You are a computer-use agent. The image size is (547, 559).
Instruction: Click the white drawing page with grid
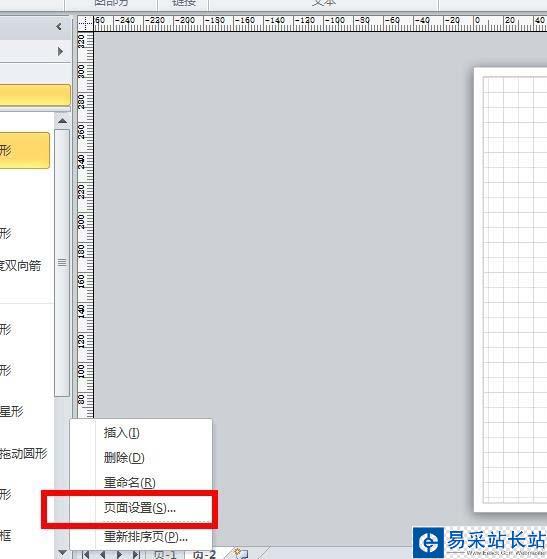511,289
